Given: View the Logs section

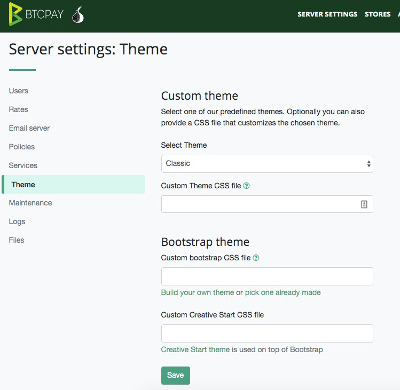Looking at the screenshot, I should tap(17, 222).
